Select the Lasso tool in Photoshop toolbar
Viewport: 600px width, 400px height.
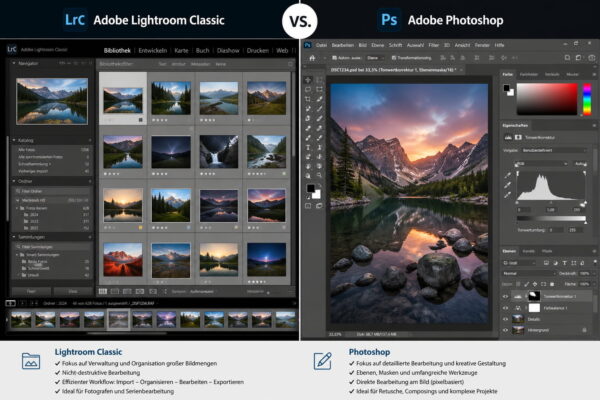(x=308, y=90)
